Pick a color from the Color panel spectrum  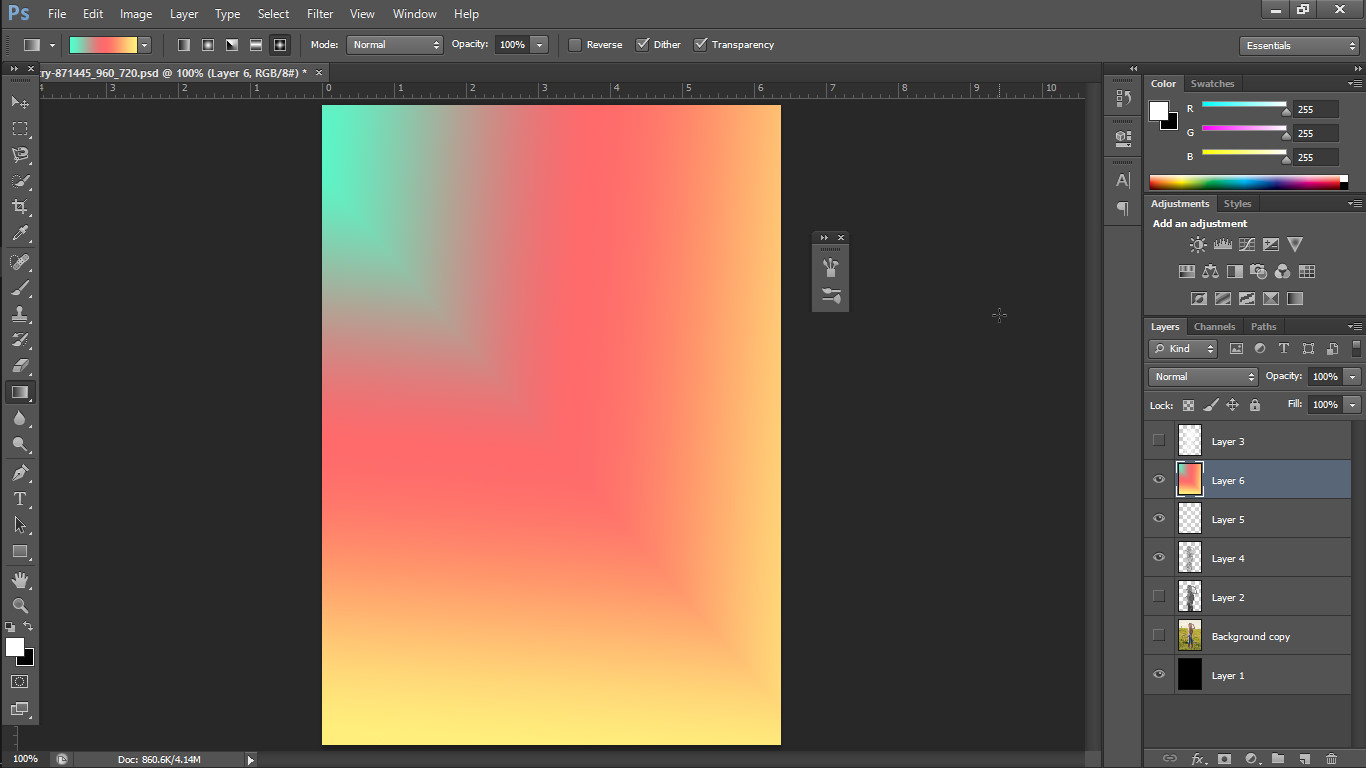point(1244,182)
